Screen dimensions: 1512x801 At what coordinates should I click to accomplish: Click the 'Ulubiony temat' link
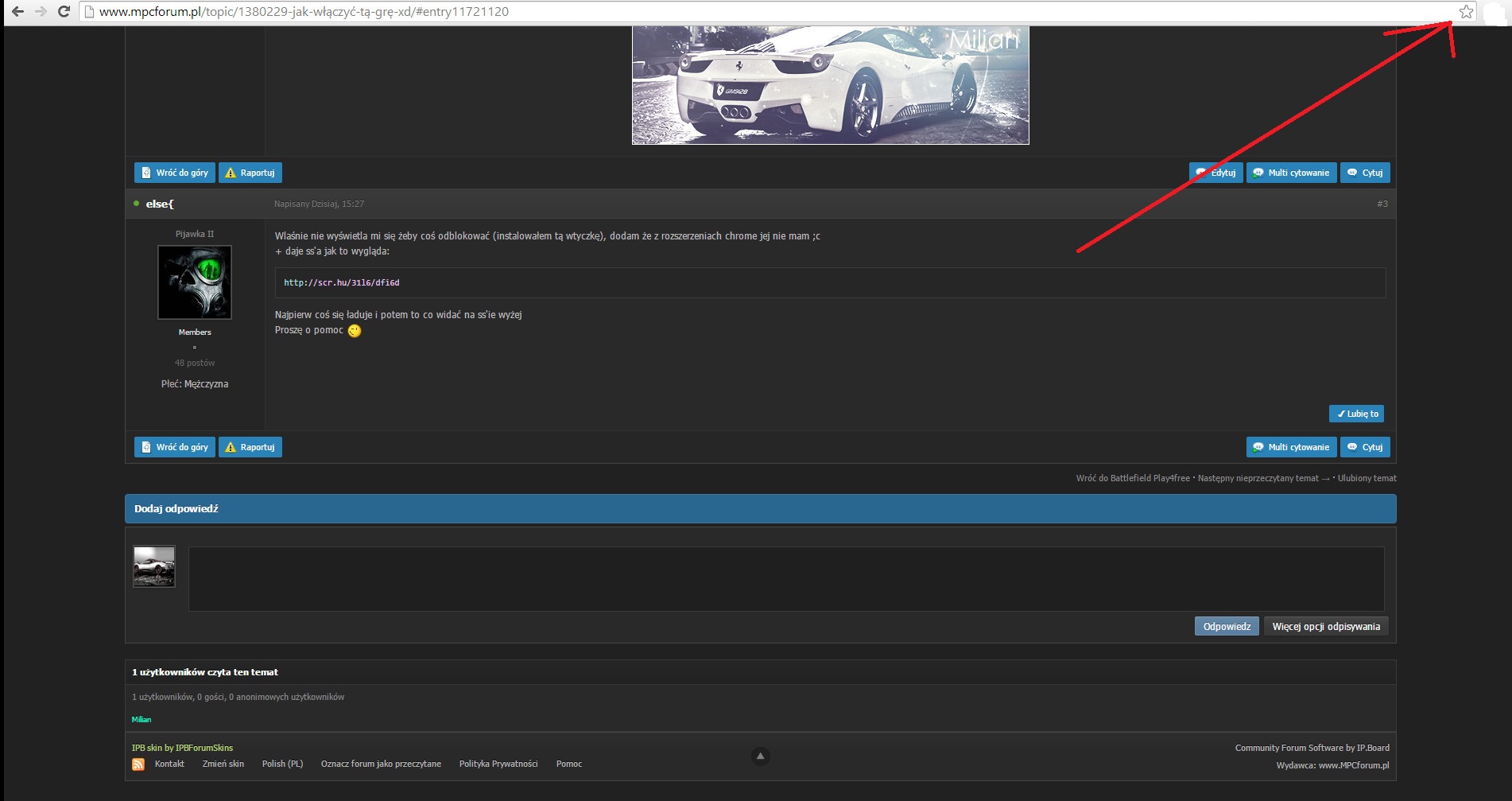[x=1367, y=478]
